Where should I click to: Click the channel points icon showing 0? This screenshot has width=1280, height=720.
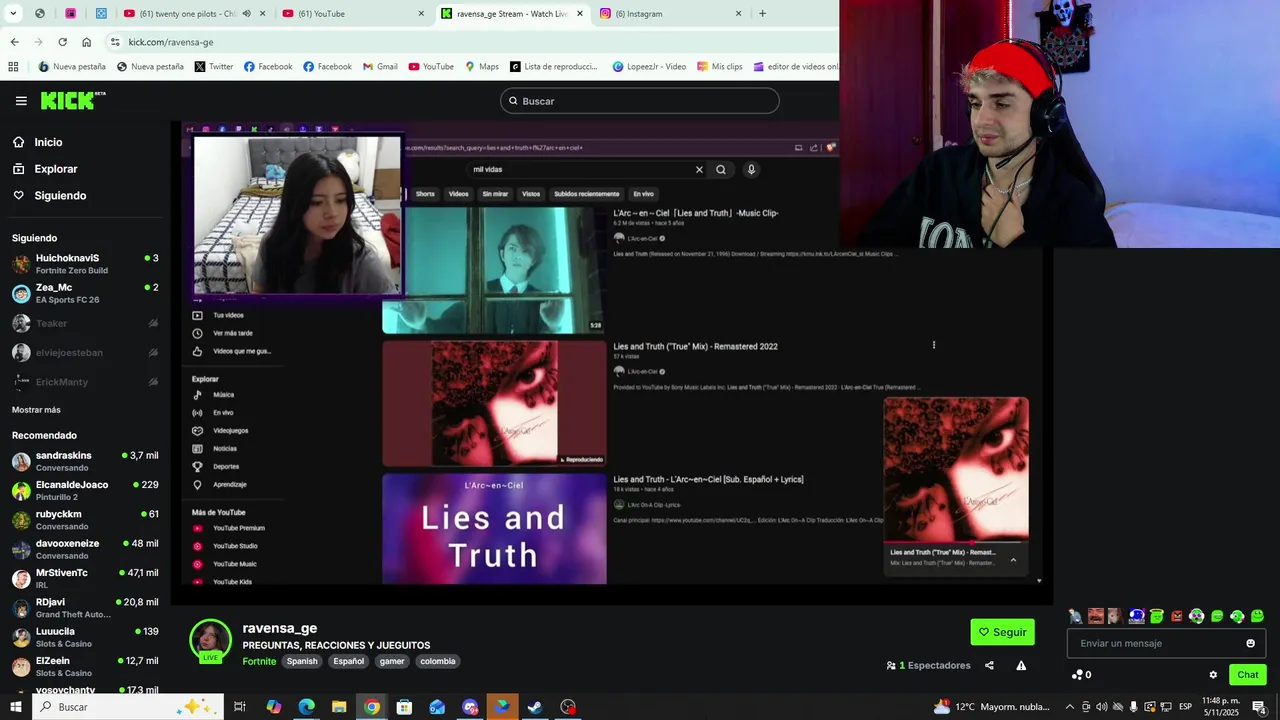[x=1081, y=675]
